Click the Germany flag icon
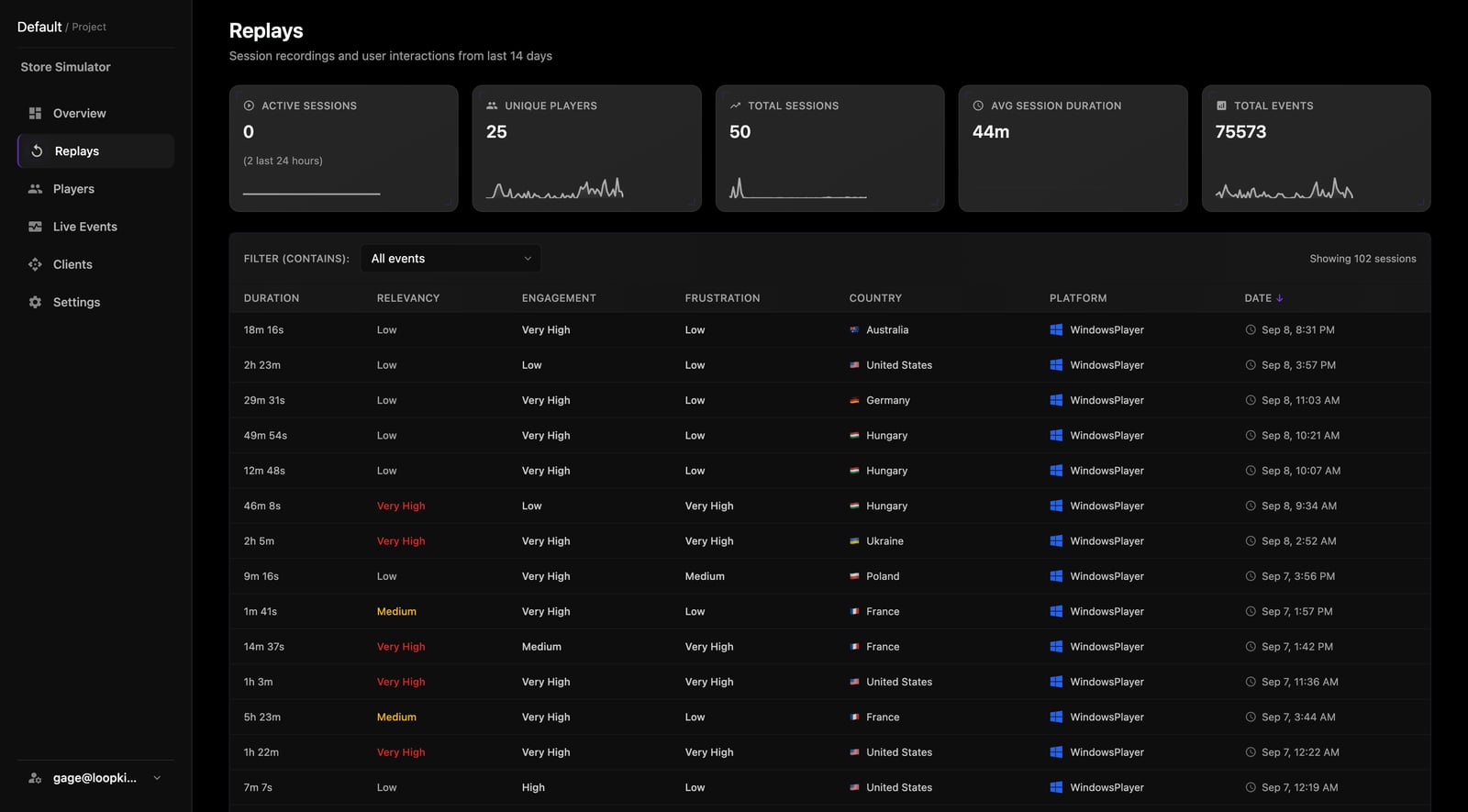 (x=854, y=400)
